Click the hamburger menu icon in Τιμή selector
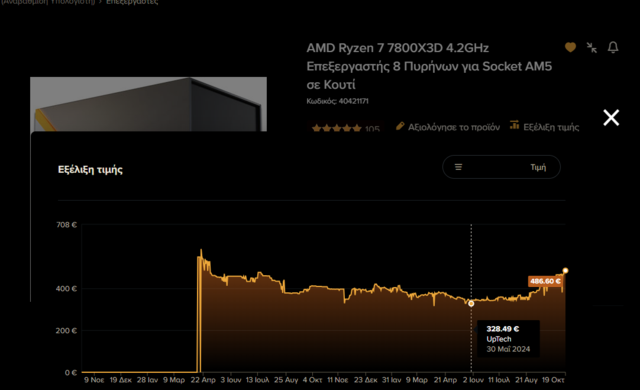Image resolution: width=640 pixels, height=390 pixels. (458, 167)
